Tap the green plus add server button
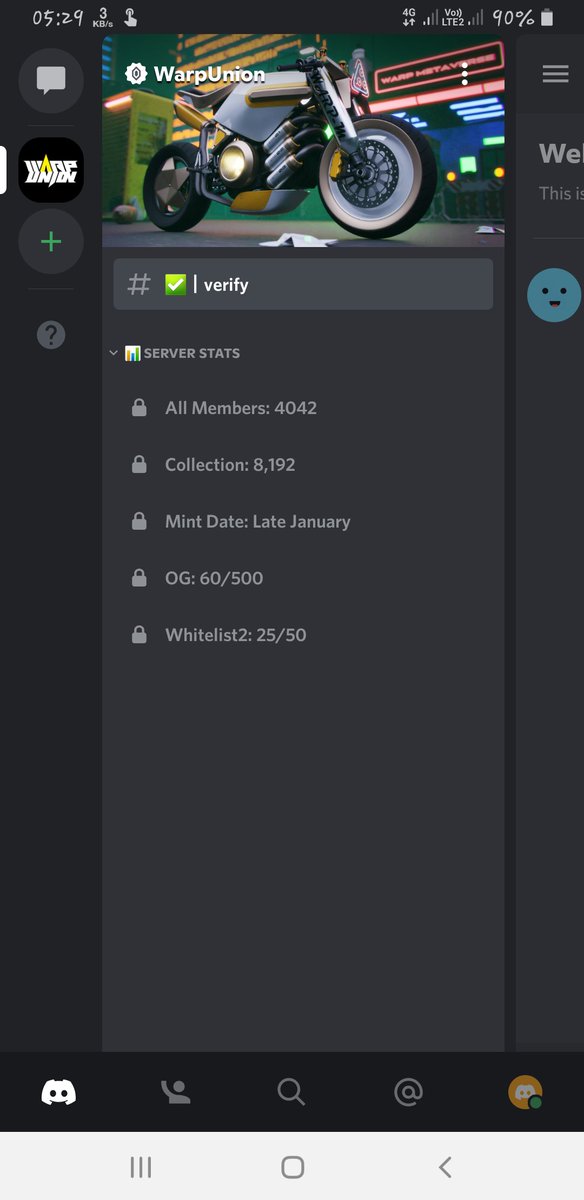 pyautogui.click(x=51, y=242)
